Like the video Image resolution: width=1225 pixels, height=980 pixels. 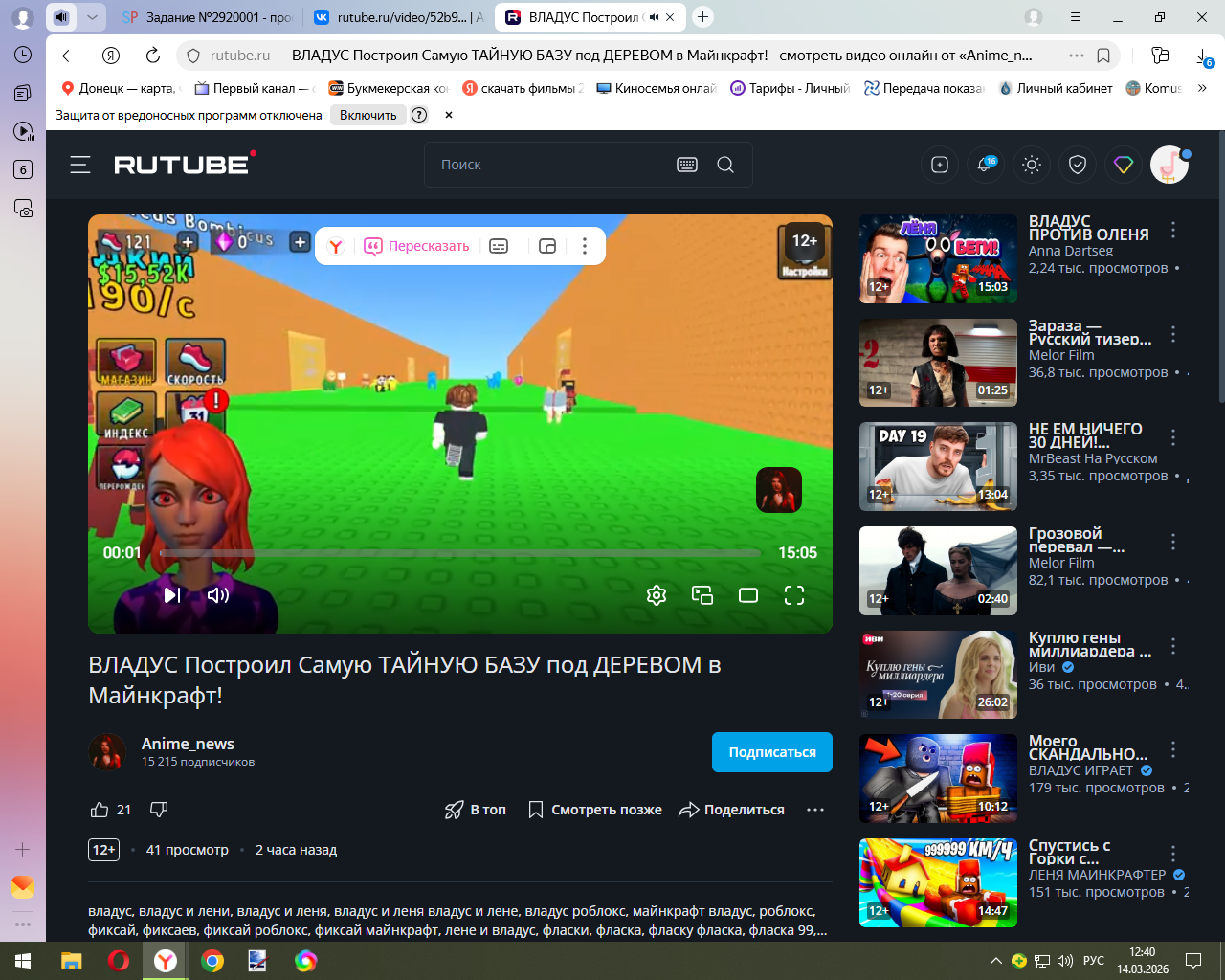100,810
